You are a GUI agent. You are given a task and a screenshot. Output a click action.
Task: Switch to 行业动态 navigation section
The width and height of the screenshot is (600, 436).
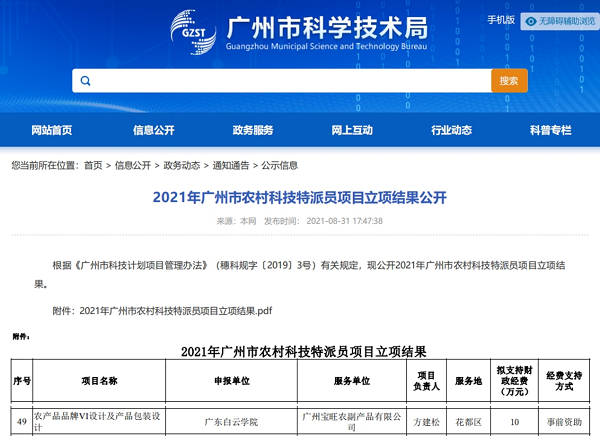coord(451,131)
